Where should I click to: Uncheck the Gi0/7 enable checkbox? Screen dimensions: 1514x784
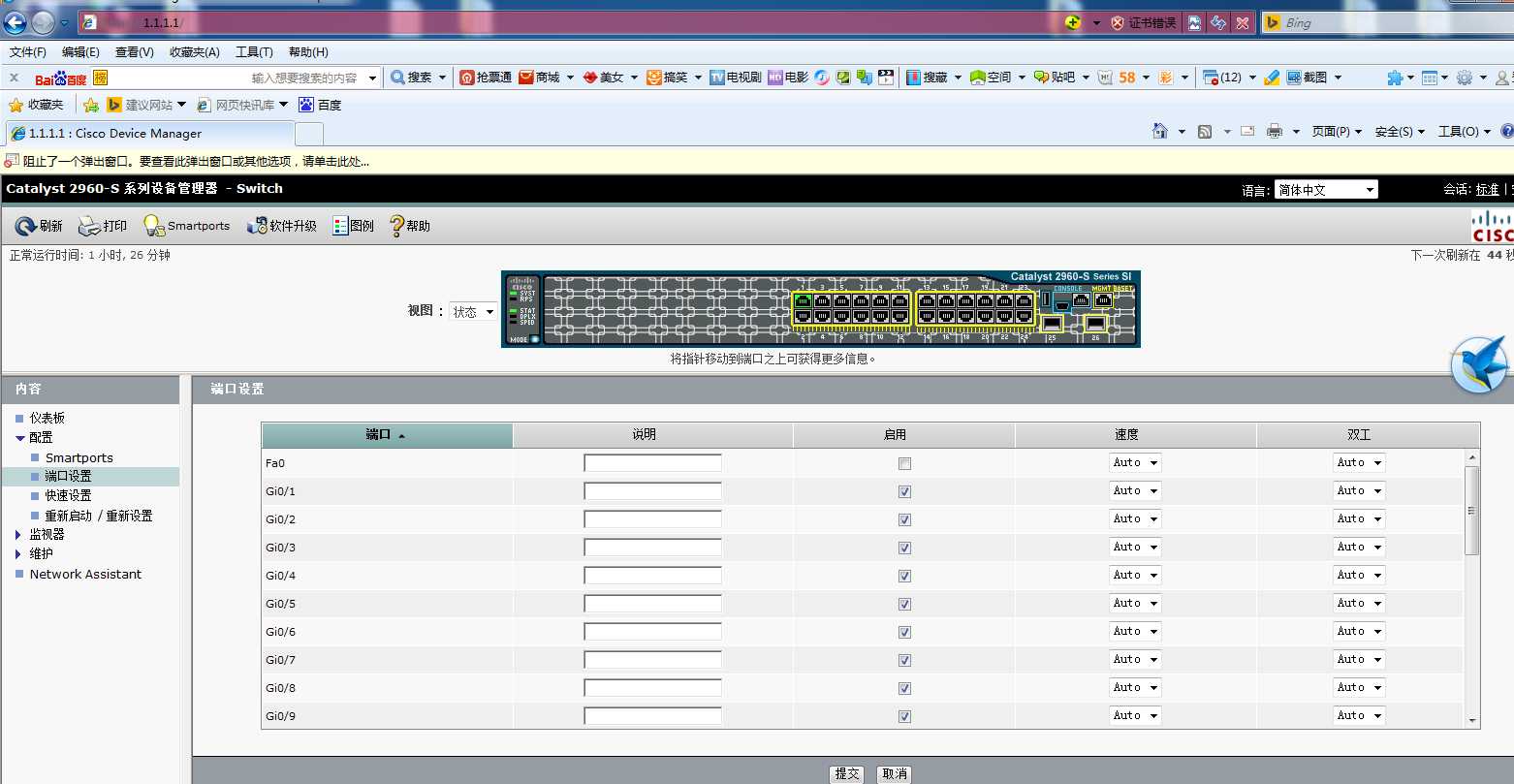tap(904, 660)
